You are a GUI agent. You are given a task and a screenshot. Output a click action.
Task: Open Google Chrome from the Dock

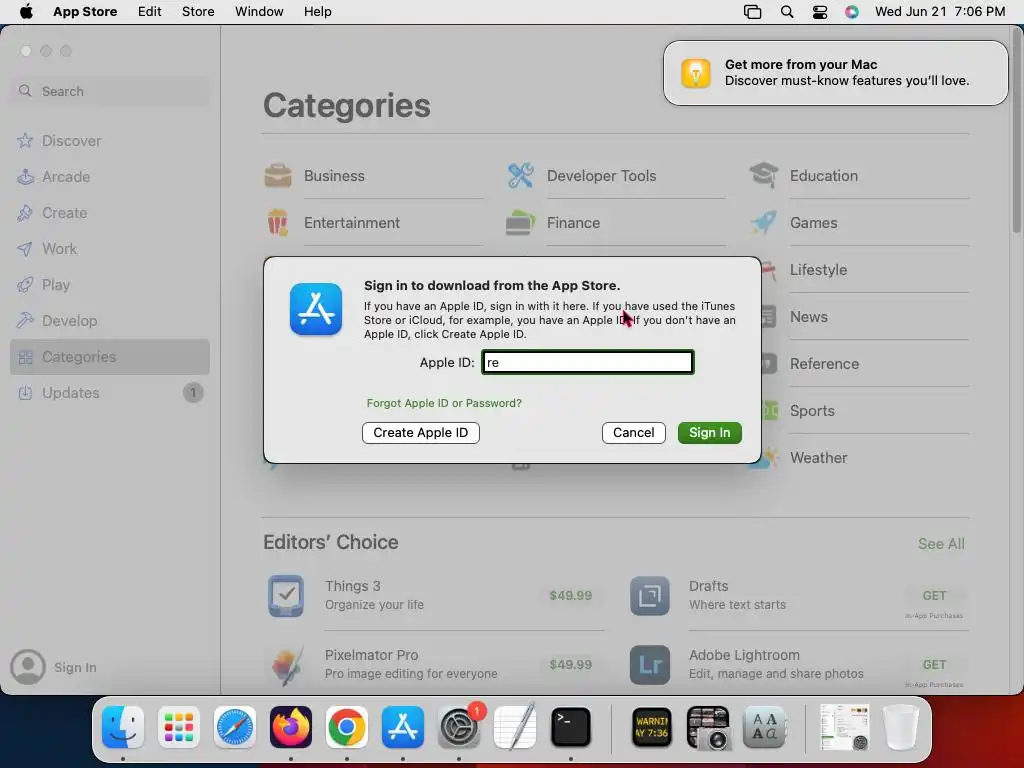(347, 727)
